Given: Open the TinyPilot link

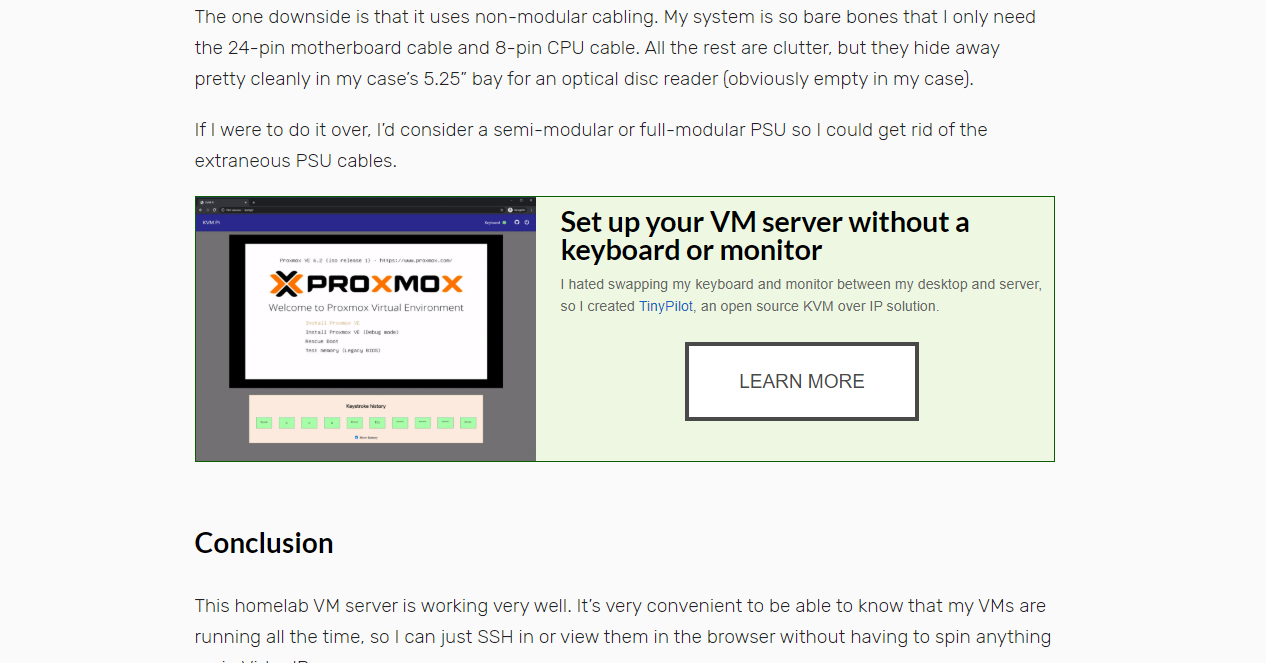Looking at the screenshot, I should (x=666, y=306).
